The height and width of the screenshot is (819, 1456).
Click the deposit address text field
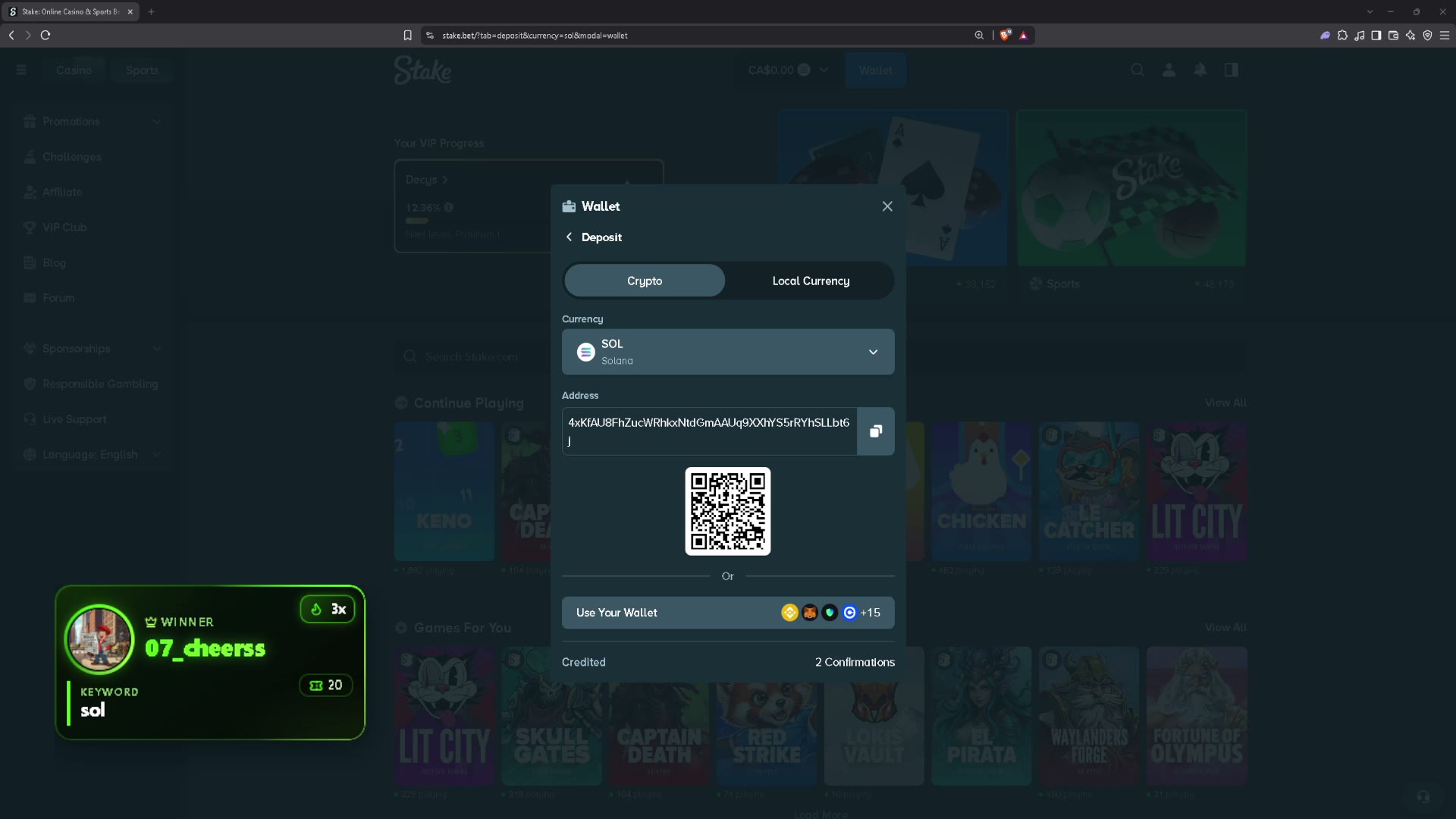pyautogui.click(x=709, y=431)
